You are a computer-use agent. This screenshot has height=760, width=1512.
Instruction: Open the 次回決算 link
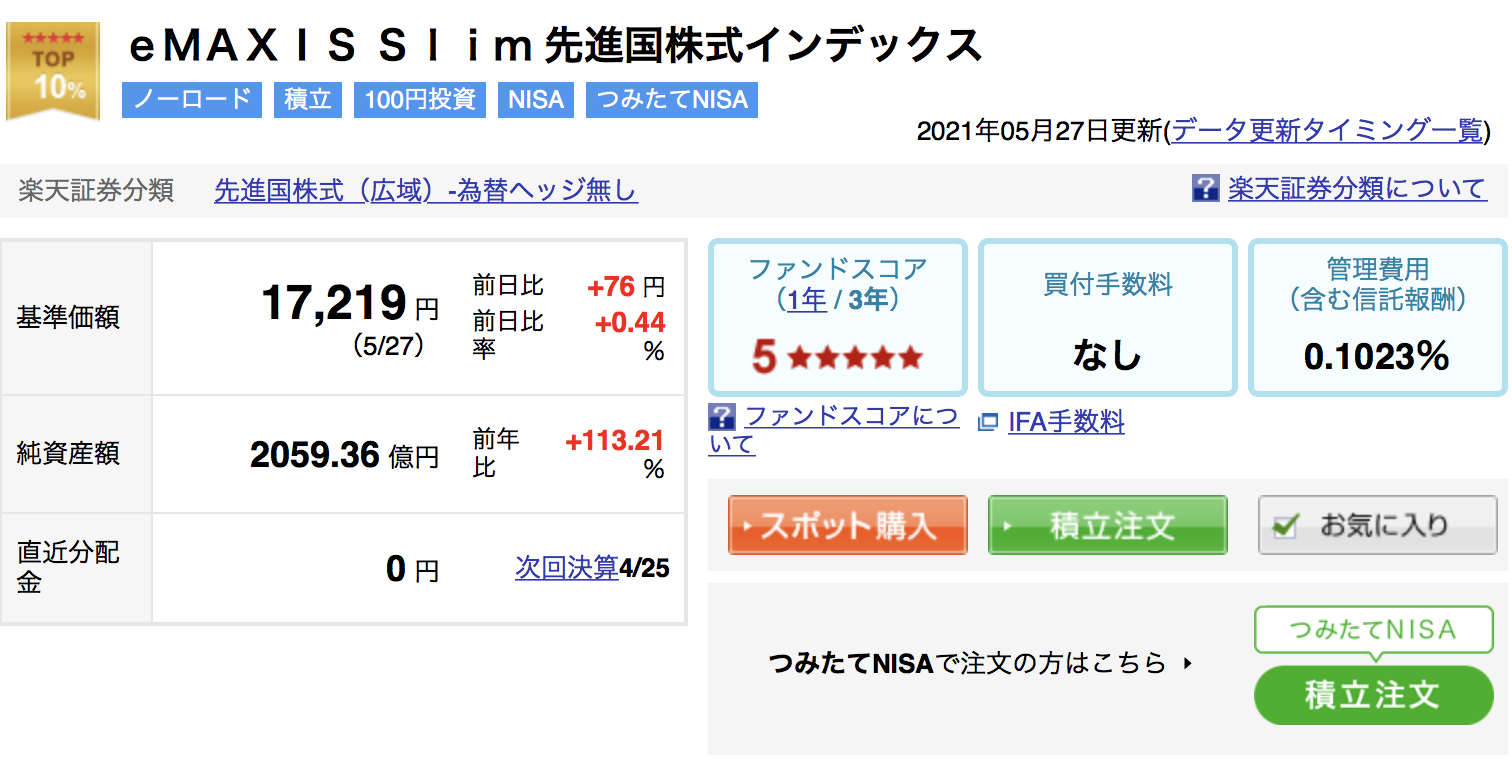(x=567, y=567)
